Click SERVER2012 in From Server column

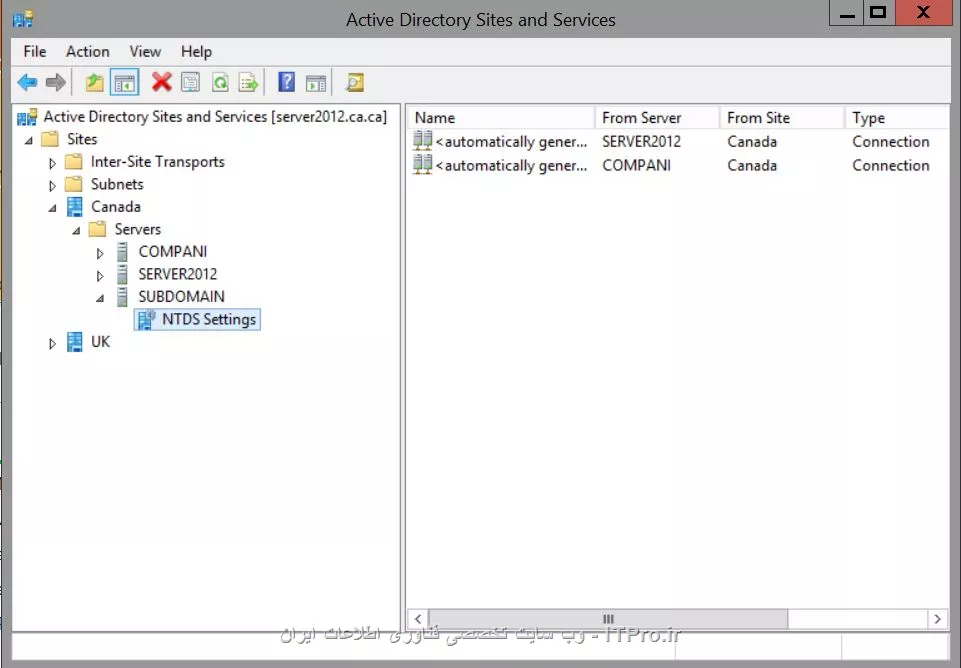[x=641, y=142]
